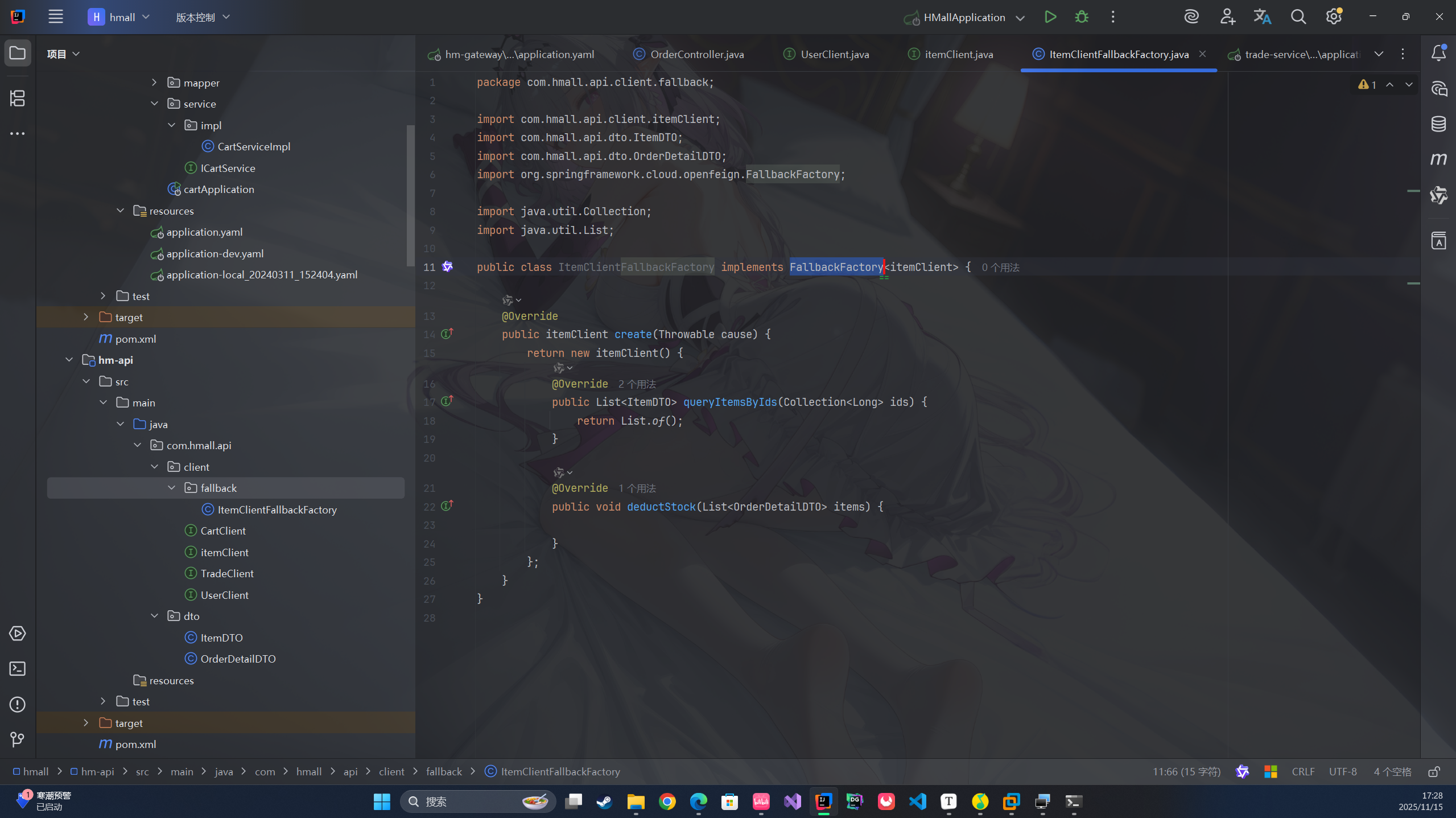Open the main hamburger menu
1456x818 pixels.
[x=55, y=17]
